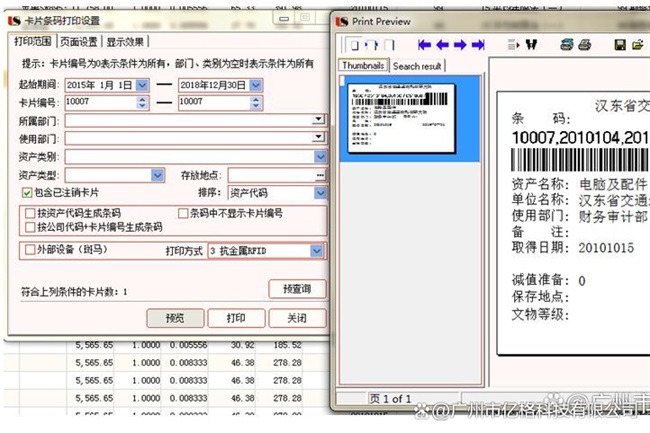This screenshot has width=650, height=433.
Task: Enable 按资产代码生成条码 checkbox
Action: 28,213
